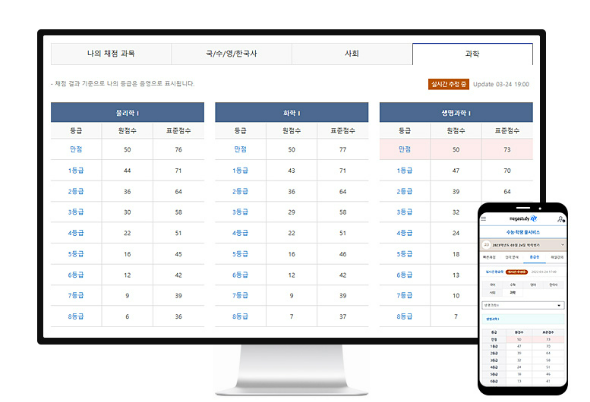
Task: Click 1등급 link in 화학 I table
Action: [x=240, y=171]
